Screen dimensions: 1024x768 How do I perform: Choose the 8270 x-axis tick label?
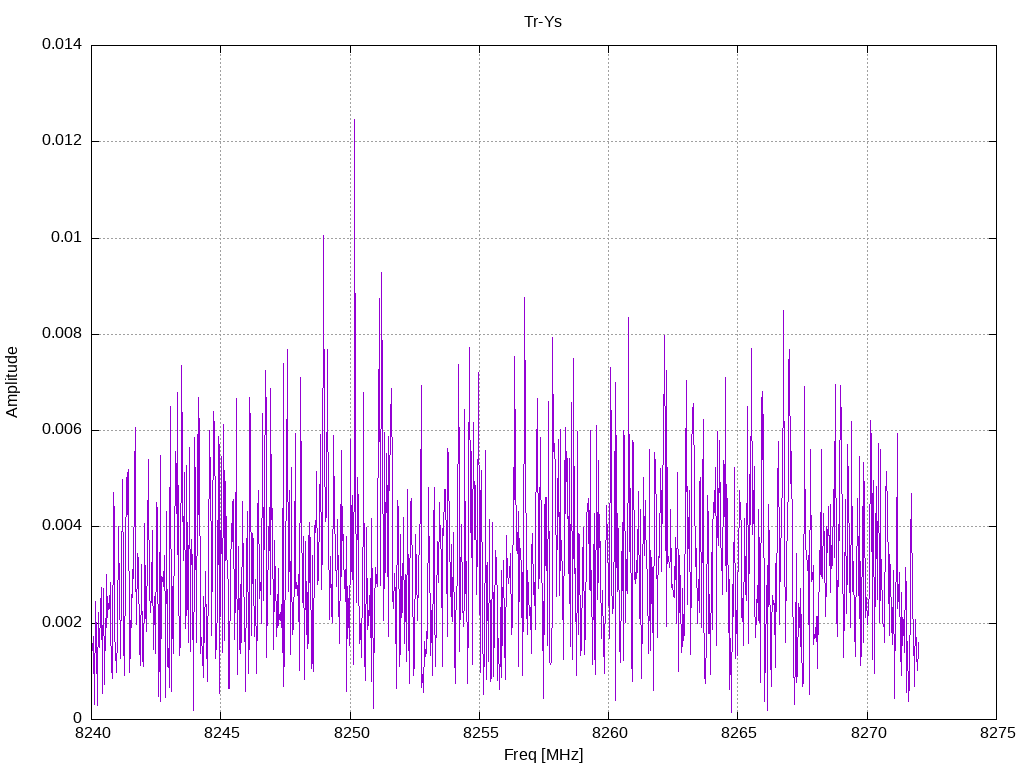[x=867, y=733]
